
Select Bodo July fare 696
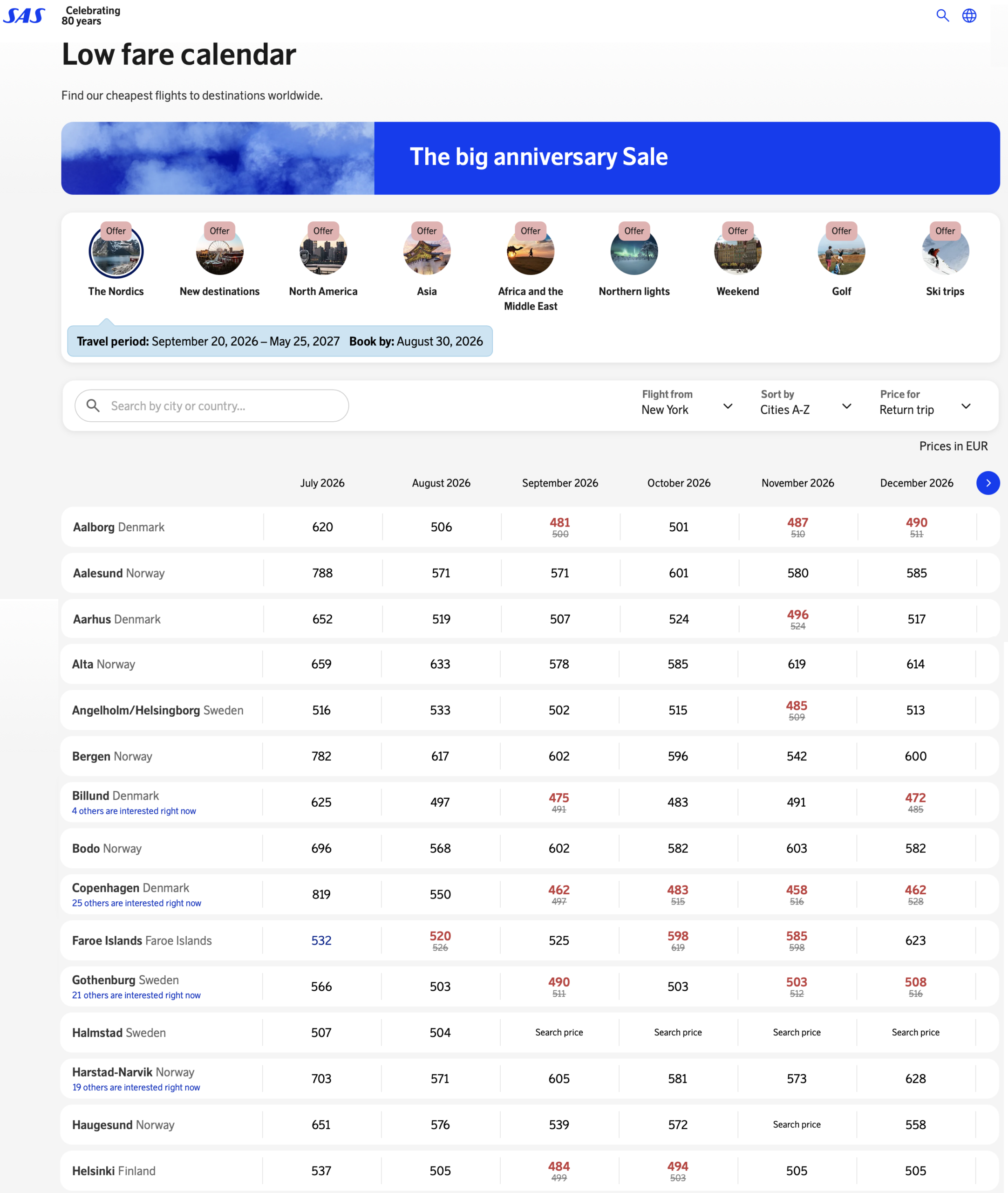pos(321,848)
